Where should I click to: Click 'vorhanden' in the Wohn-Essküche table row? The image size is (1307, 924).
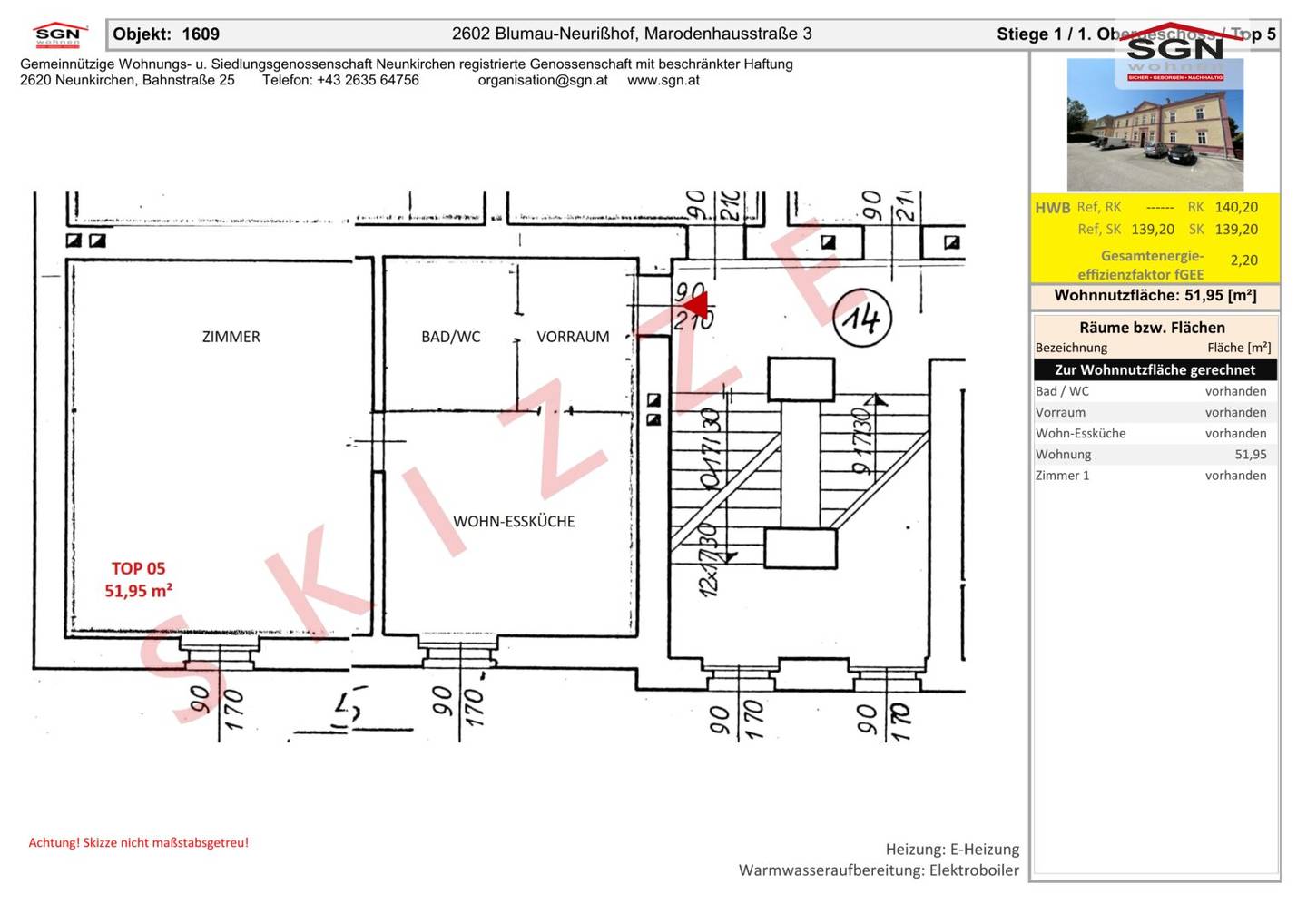pyautogui.click(x=1235, y=434)
